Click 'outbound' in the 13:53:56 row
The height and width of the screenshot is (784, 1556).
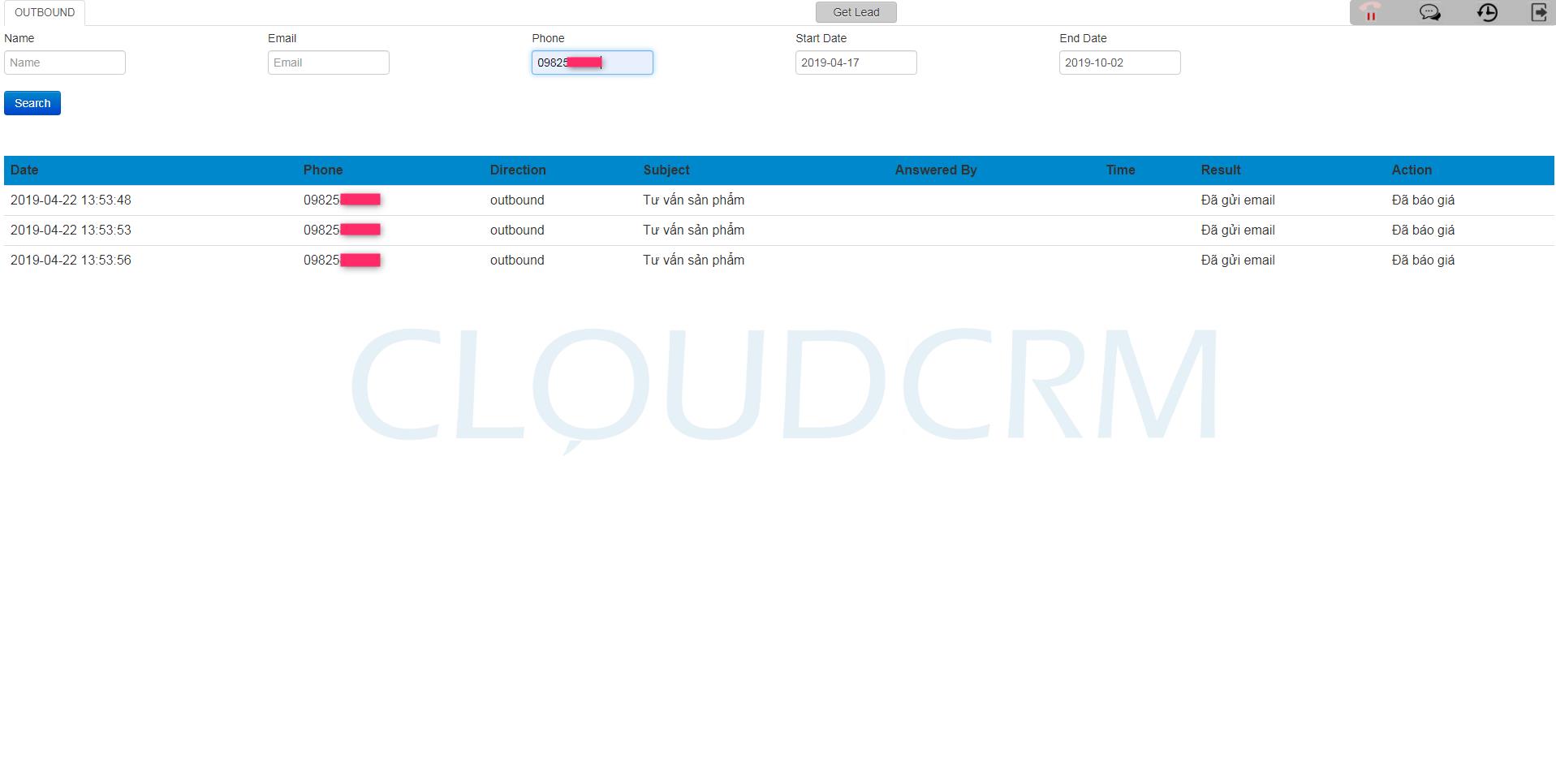coord(517,260)
